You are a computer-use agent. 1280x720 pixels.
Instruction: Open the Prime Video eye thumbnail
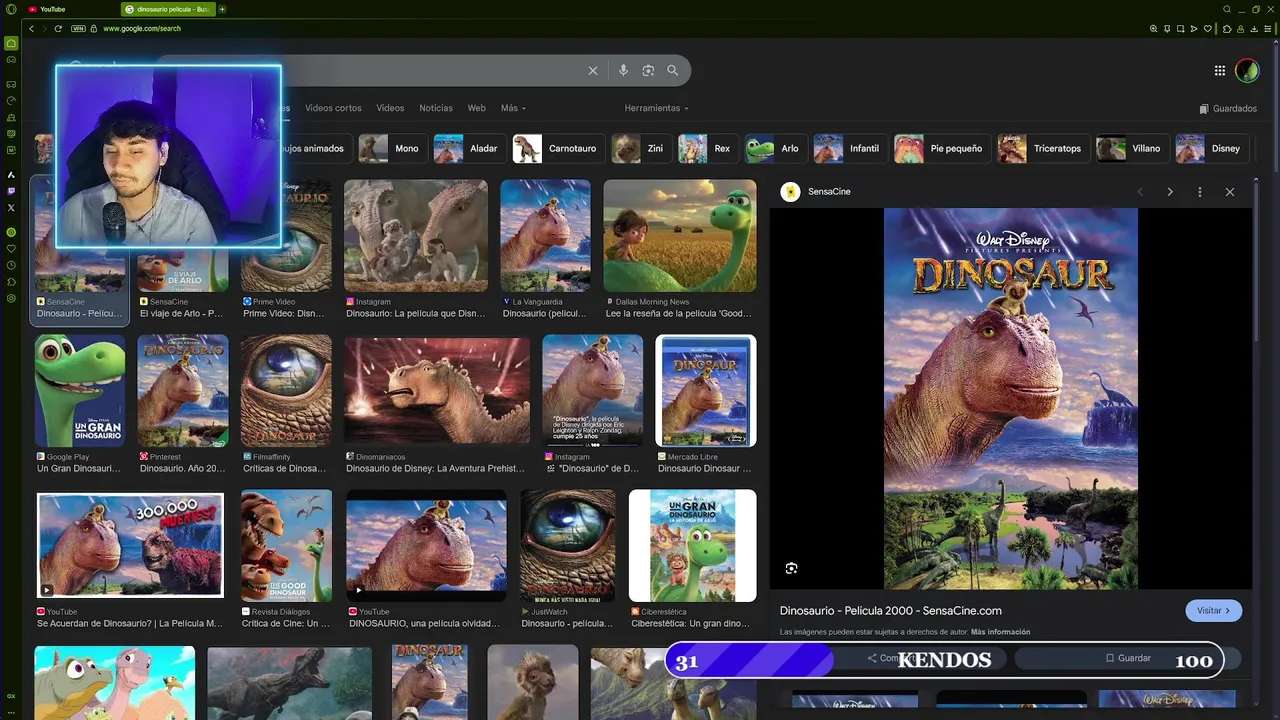click(x=286, y=236)
